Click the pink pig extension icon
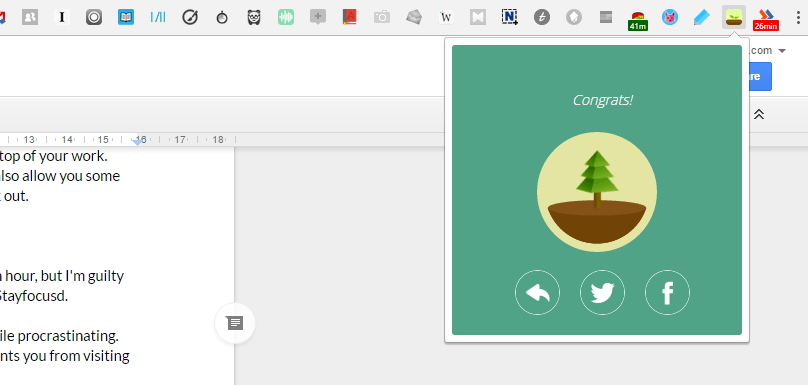The width and height of the screenshot is (808, 385). pos(669,18)
